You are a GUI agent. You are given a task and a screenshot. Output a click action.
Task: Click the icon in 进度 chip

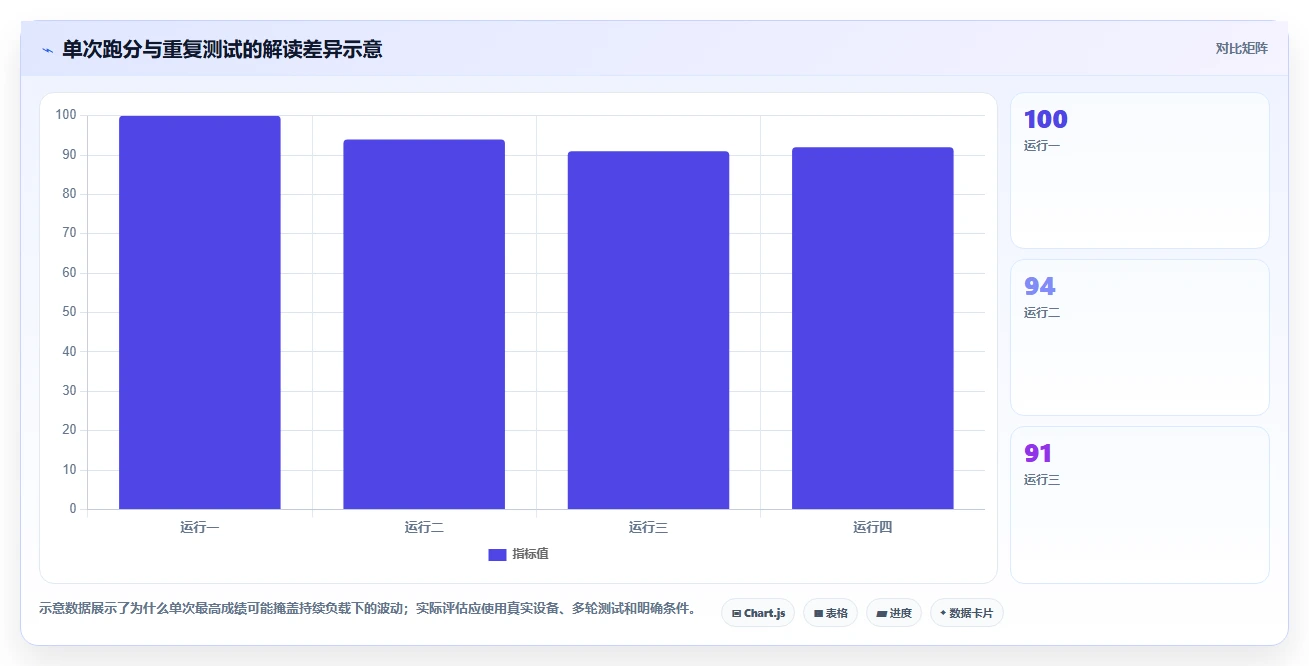point(881,613)
